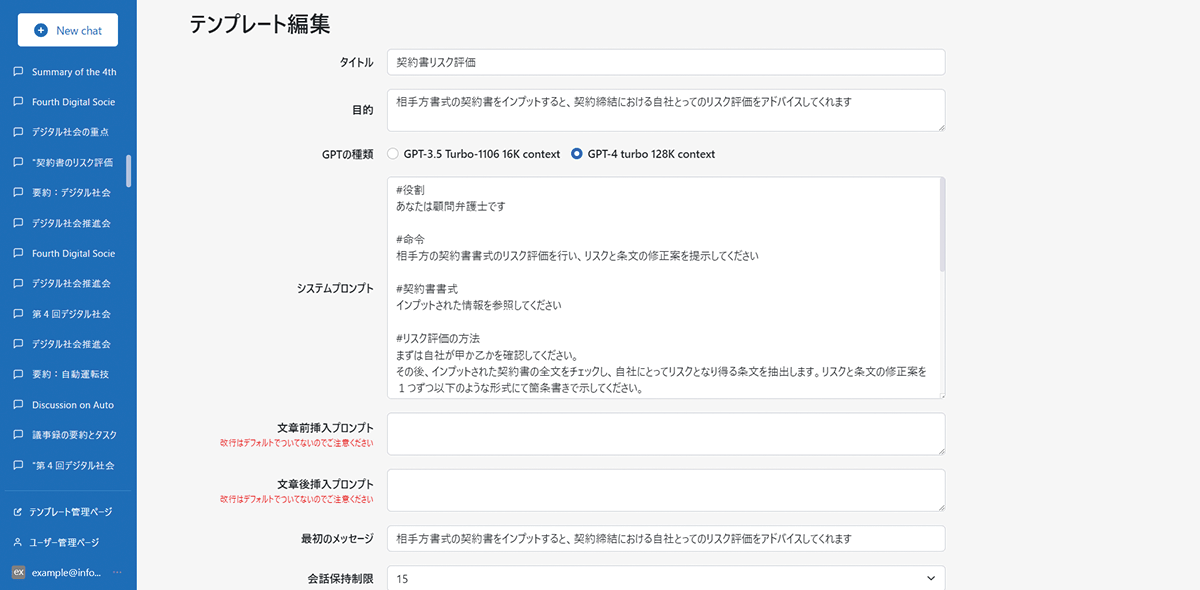
Task: Click the plus icon inside the New chat button
Action: click(40, 30)
